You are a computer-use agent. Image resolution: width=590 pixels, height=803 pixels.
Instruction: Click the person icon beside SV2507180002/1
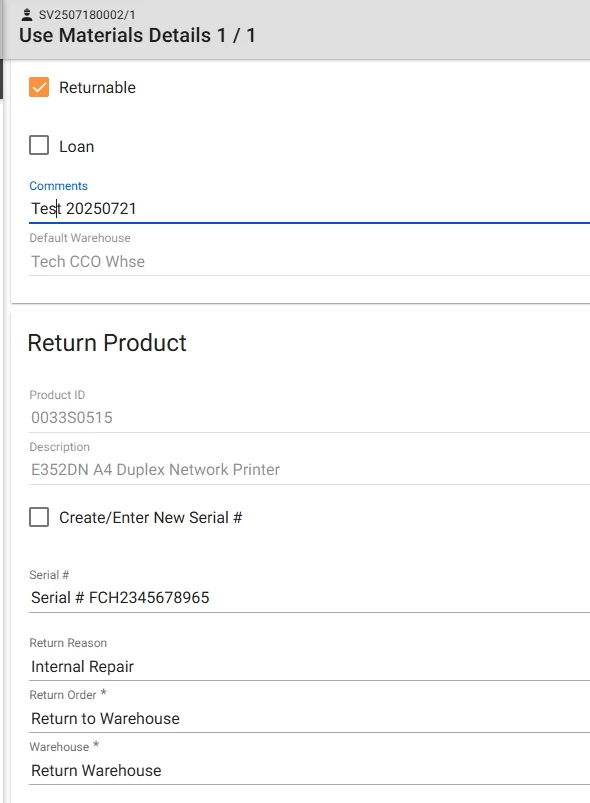coord(27,15)
